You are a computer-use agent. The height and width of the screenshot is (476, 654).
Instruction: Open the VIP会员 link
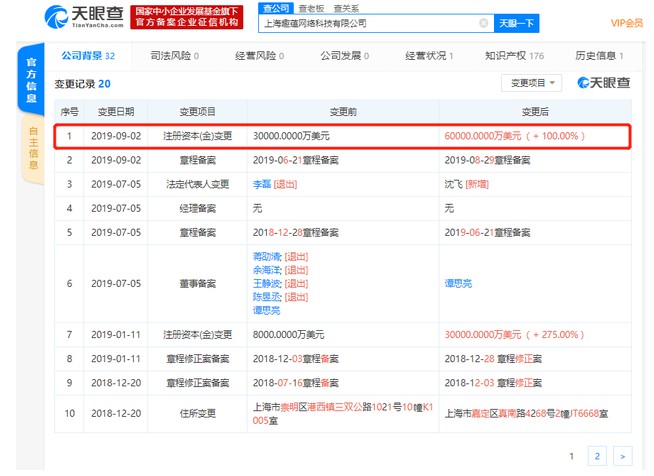(x=626, y=23)
